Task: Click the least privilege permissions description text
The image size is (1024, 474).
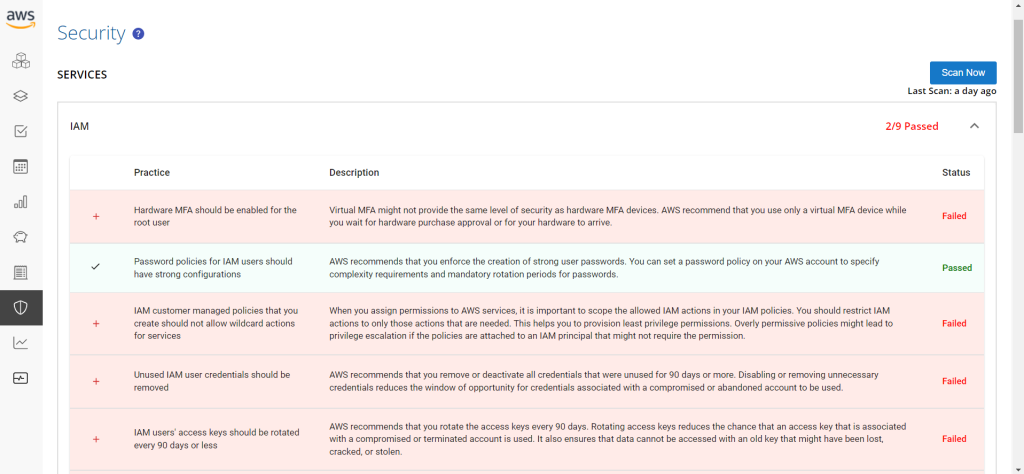Action: point(611,323)
